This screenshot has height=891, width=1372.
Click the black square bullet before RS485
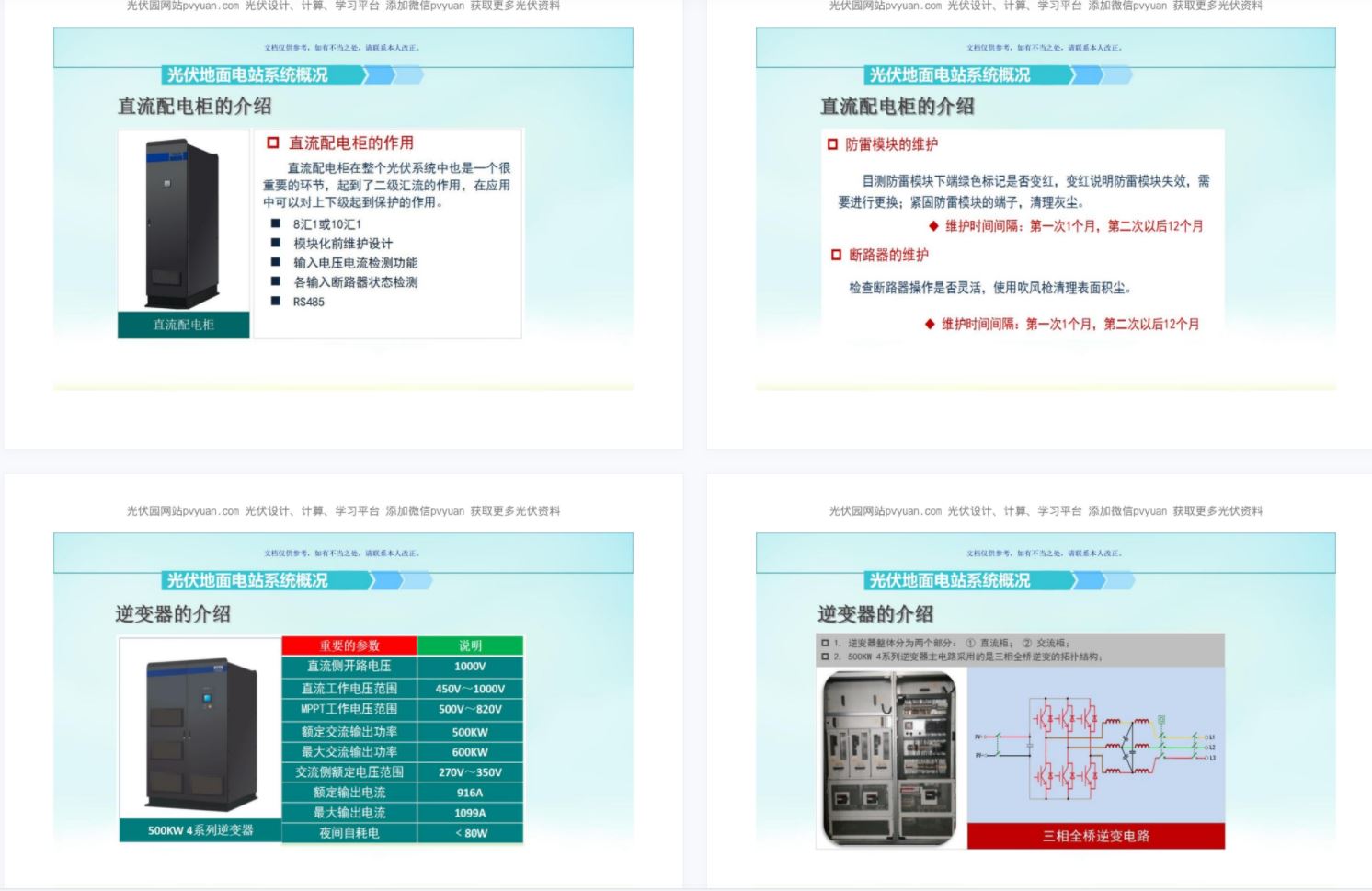pyautogui.click(x=275, y=302)
